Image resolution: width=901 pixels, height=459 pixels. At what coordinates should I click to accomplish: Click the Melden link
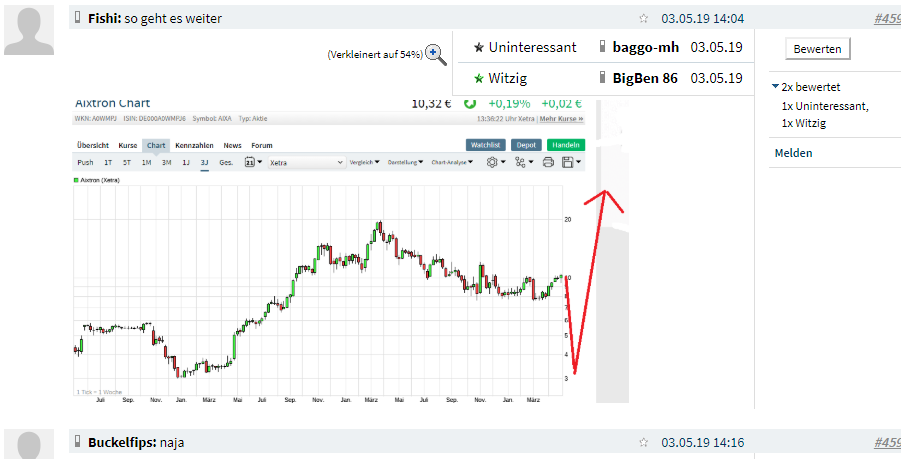pos(794,153)
